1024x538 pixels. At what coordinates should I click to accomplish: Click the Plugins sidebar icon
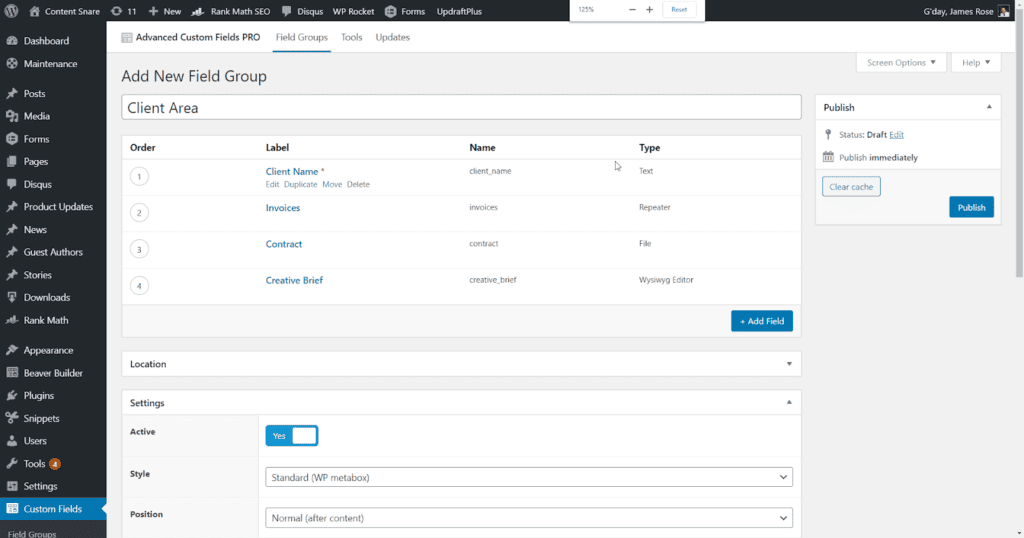coord(12,396)
